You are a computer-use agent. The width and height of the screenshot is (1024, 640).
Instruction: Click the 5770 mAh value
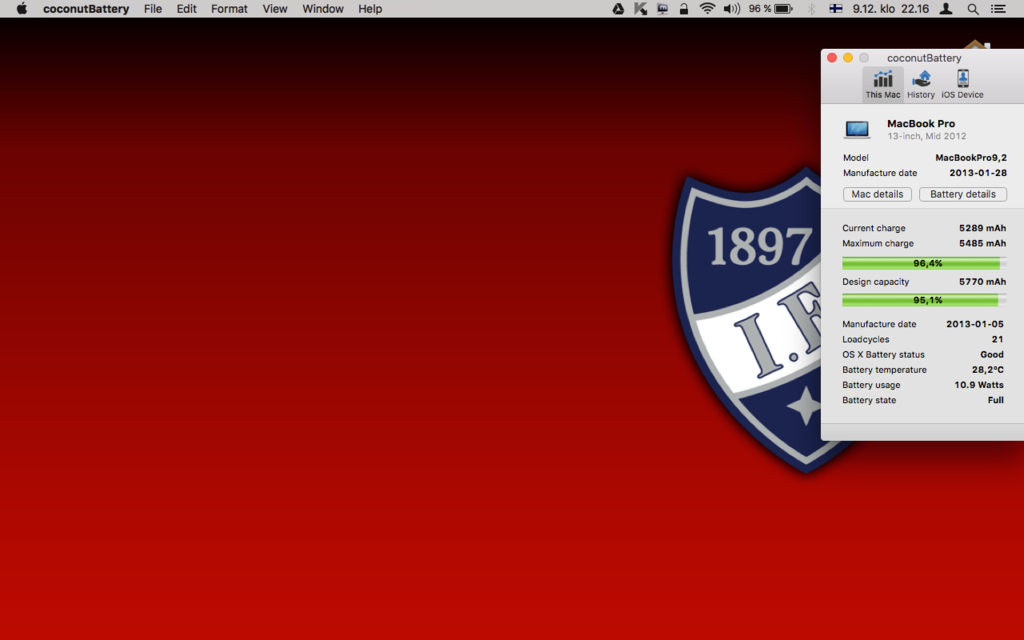tap(982, 281)
